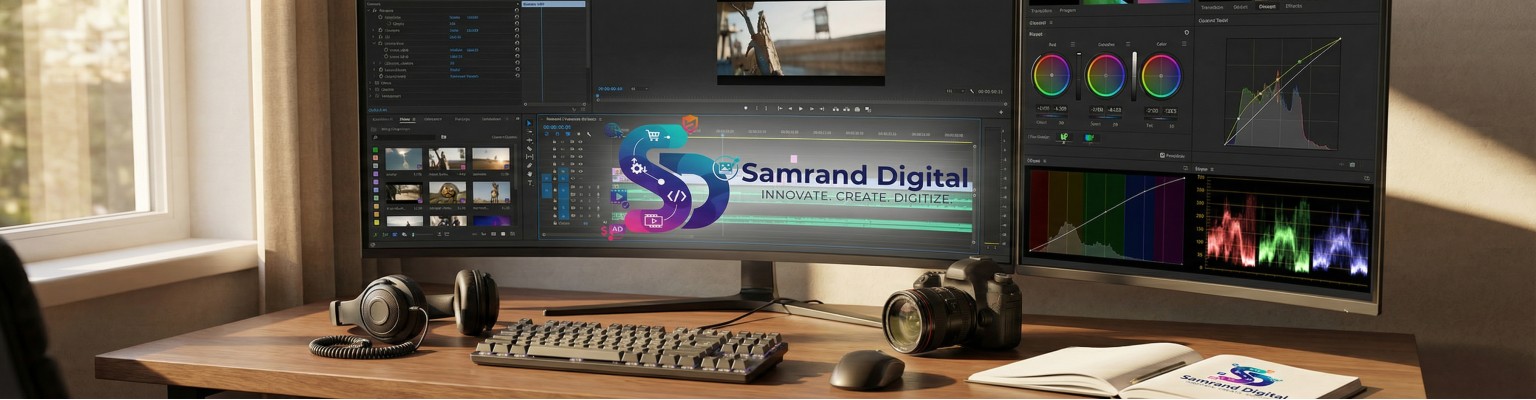1536x400 pixels.
Task: Open the panel menu icon next to the RGB parade title
Action: pos(1212,169)
